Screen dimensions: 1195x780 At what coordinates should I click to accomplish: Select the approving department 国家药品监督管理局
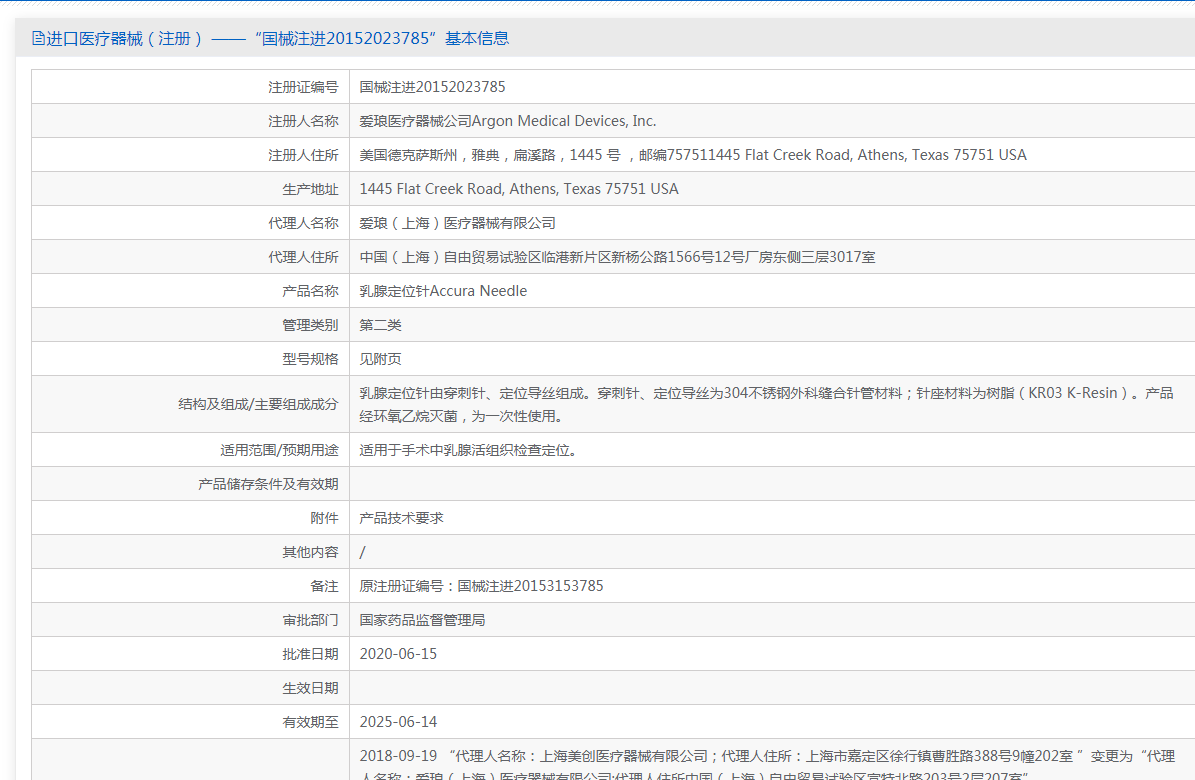point(422,620)
